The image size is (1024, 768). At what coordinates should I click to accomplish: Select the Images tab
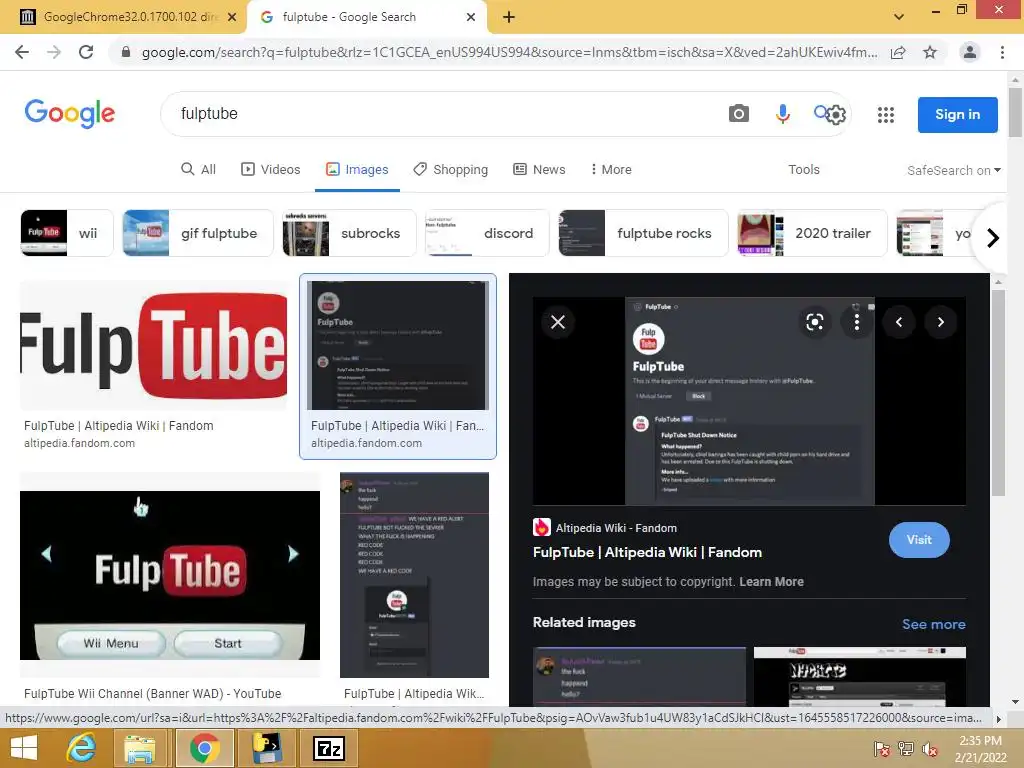click(357, 169)
